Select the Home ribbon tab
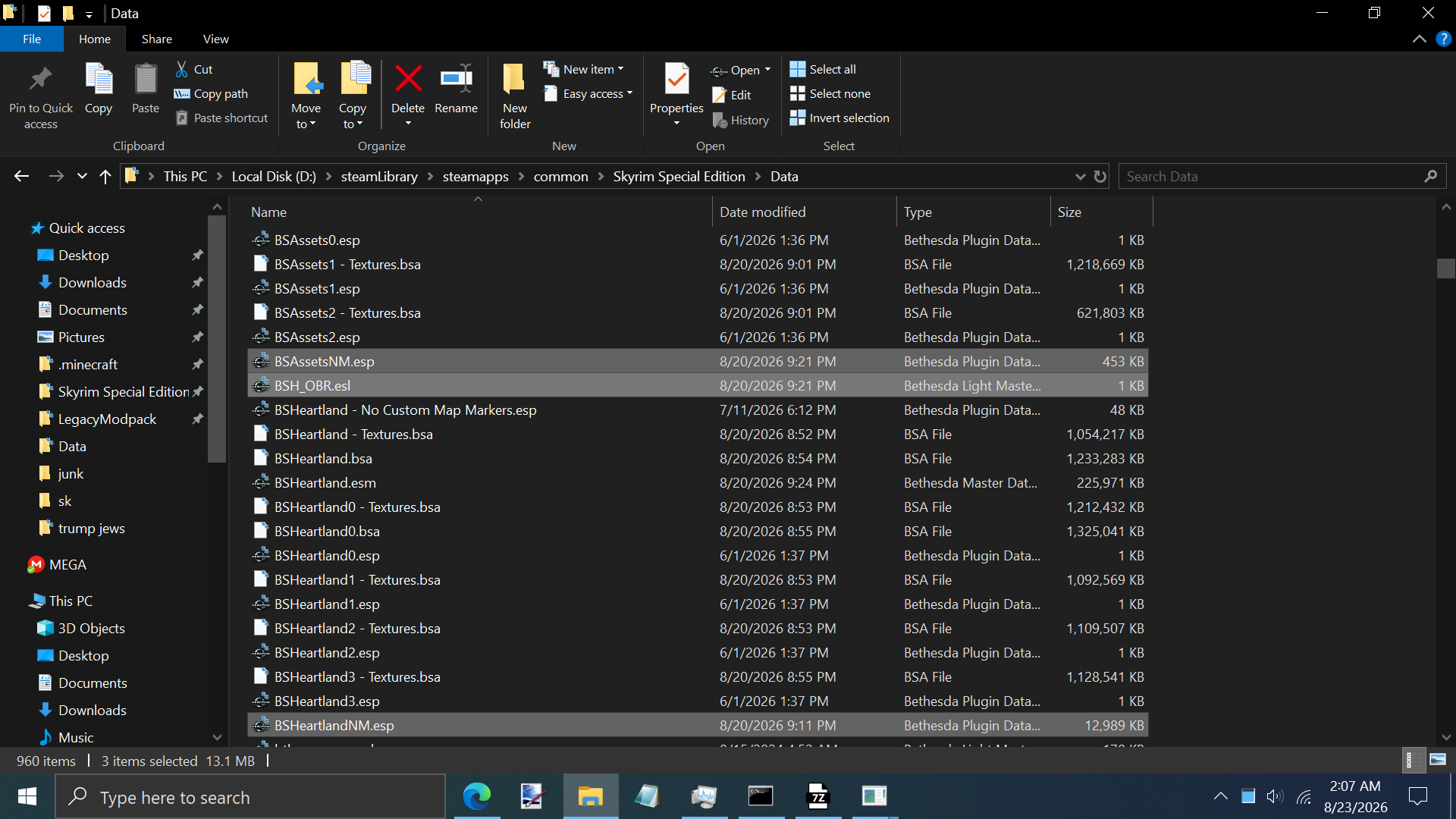The image size is (1456, 819). coord(95,39)
